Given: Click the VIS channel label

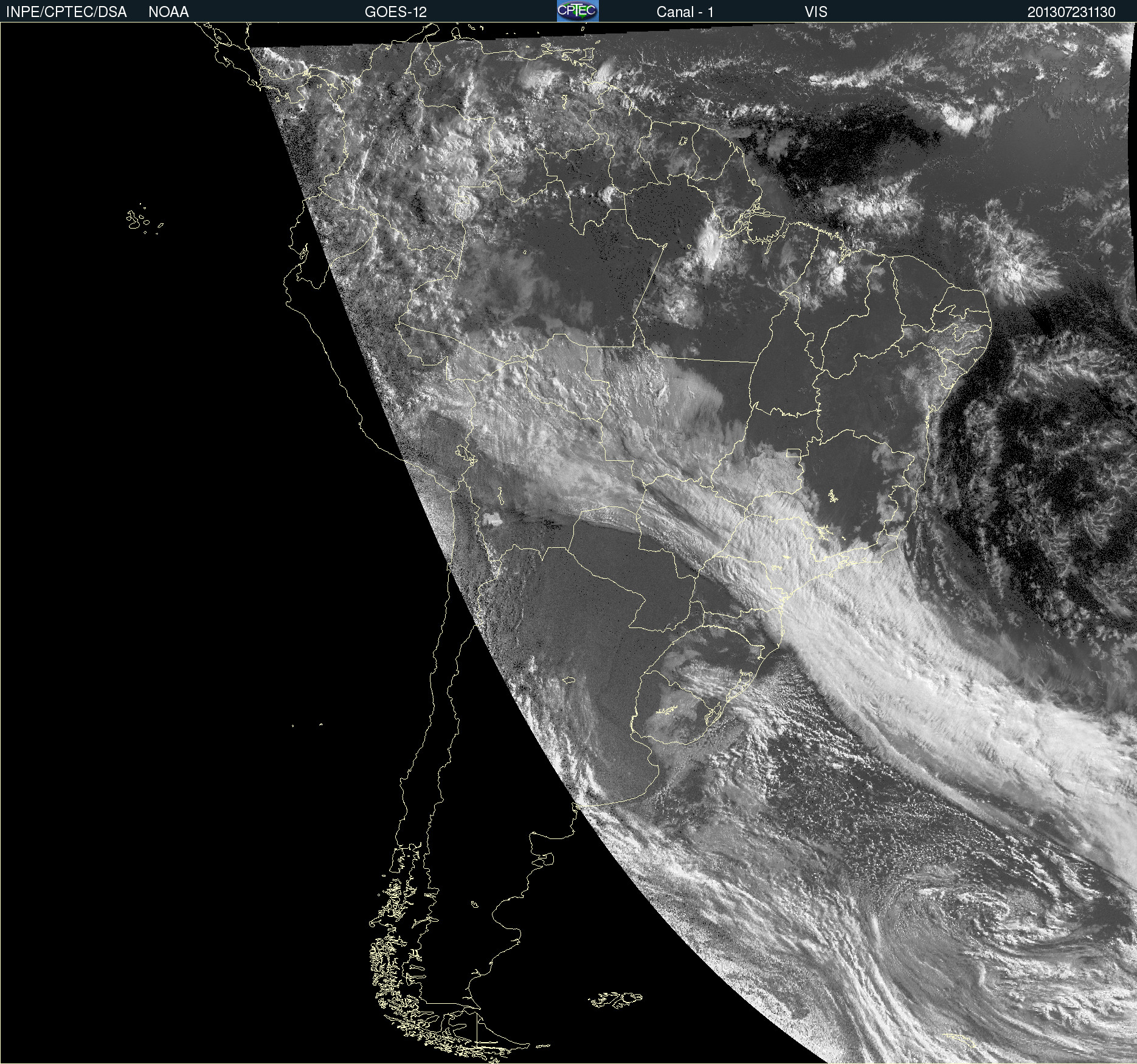Looking at the screenshot, I should point(816,12).
